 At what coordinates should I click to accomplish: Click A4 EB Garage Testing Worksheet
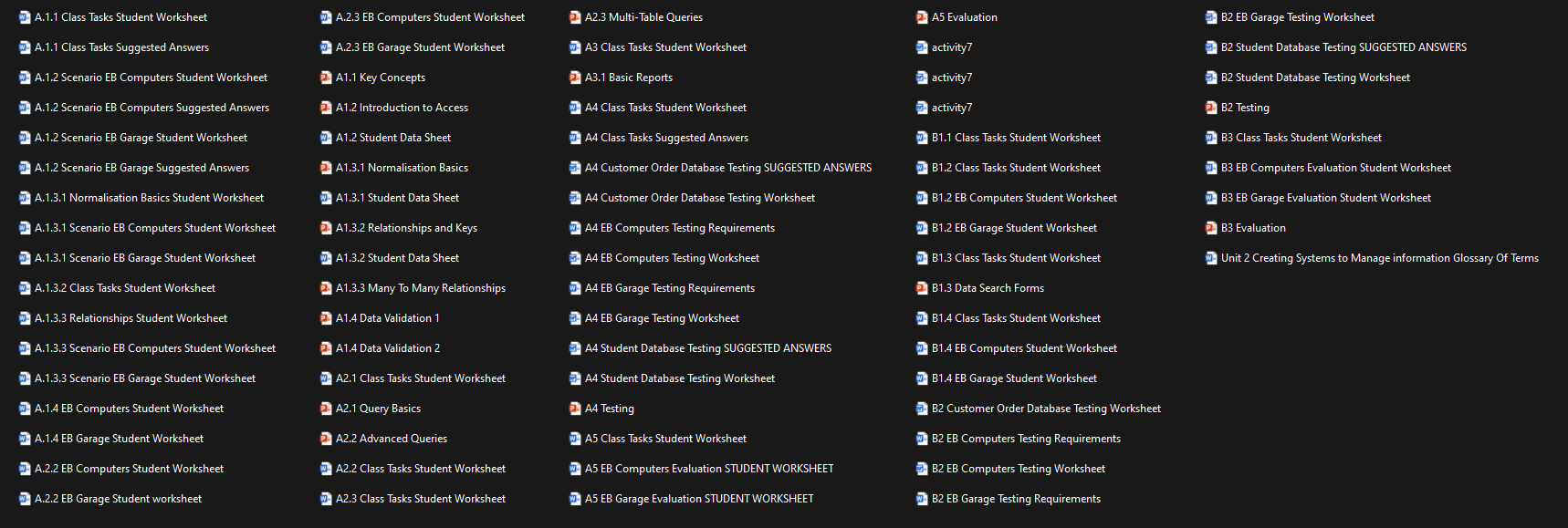(662, 318)
